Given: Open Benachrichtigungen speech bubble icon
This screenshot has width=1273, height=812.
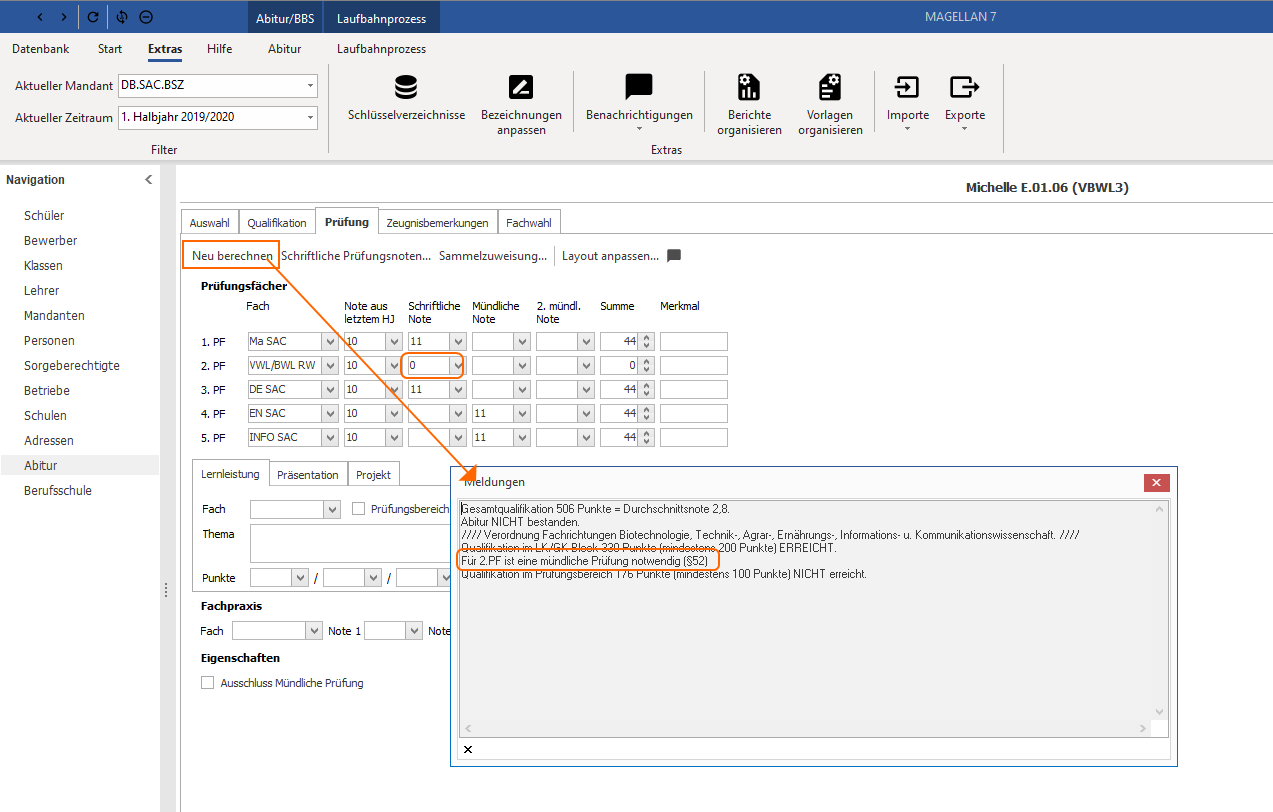Looking at the screenshot, I should click(x=639, y=87).
